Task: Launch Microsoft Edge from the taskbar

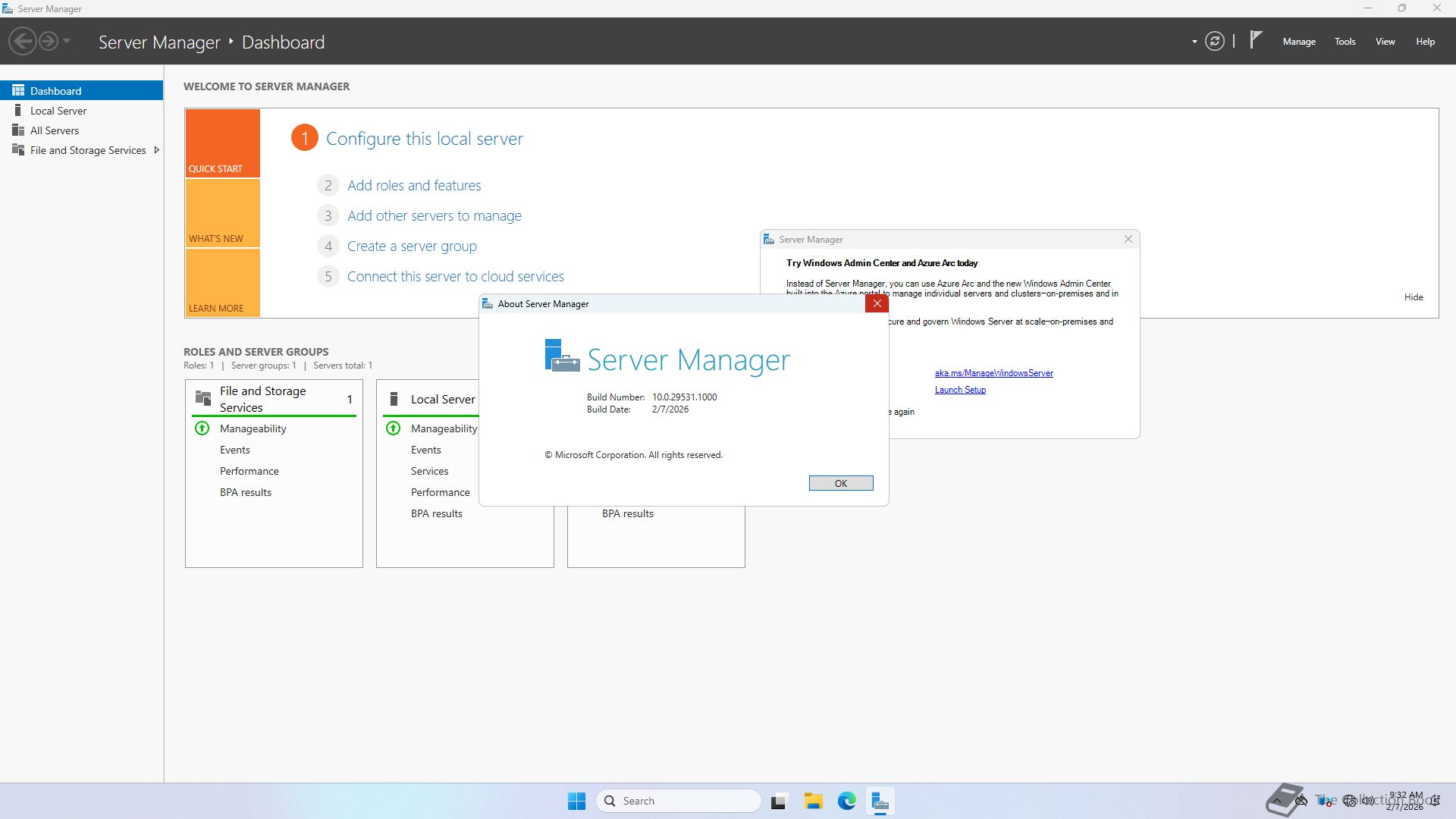Action: [x=846, y=801]
